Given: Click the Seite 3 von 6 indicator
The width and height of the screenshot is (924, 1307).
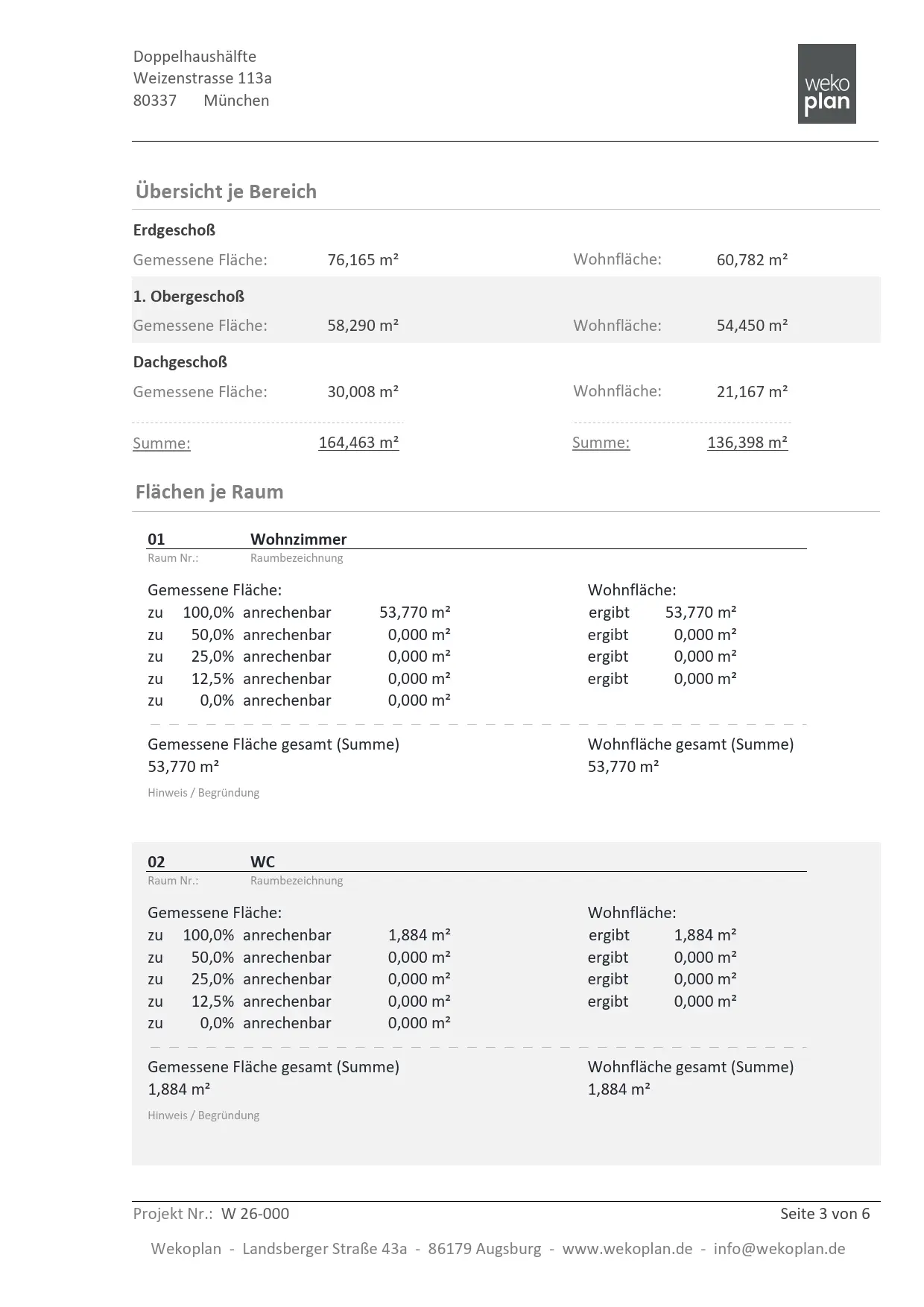Looking at the screenshot, I should (x=825, y=1214).
